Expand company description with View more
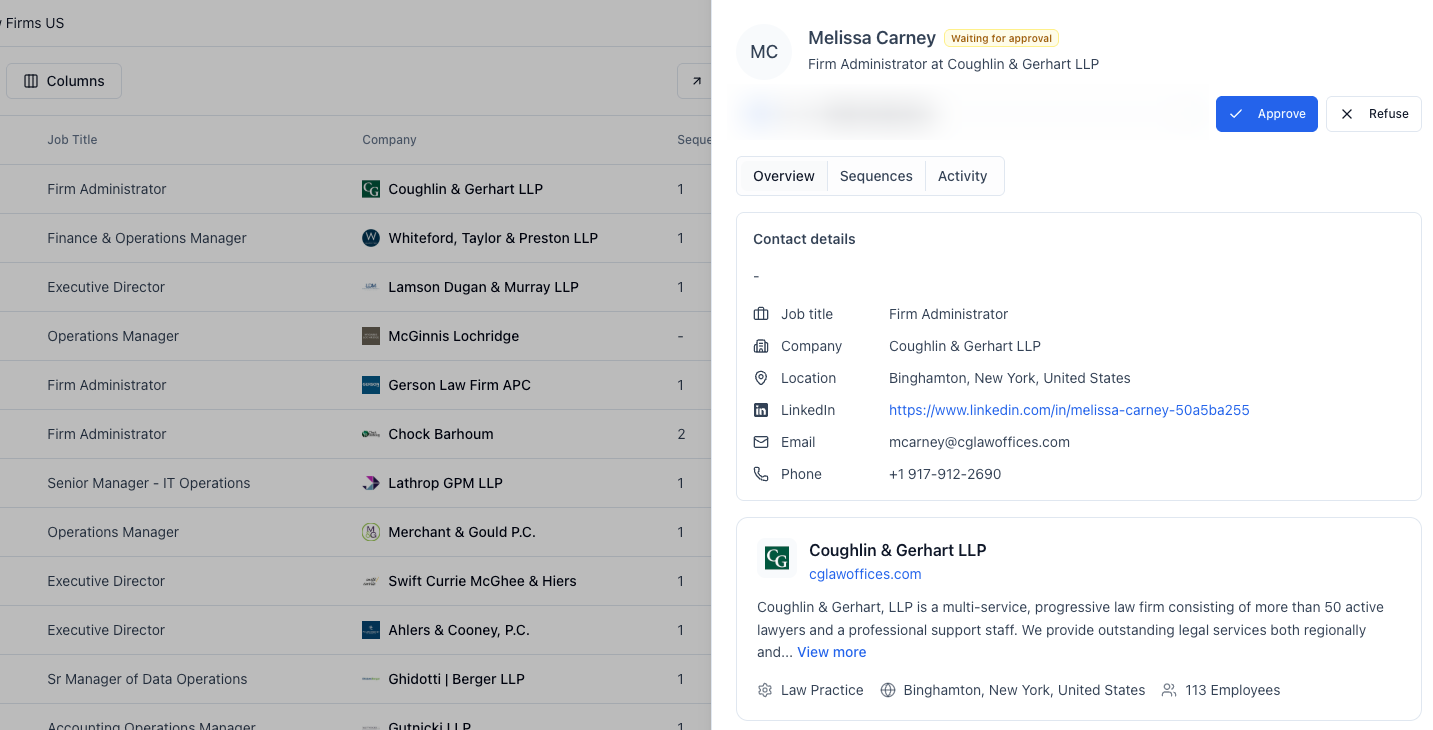The image size is (1433, 730). [x=831, y=652]
